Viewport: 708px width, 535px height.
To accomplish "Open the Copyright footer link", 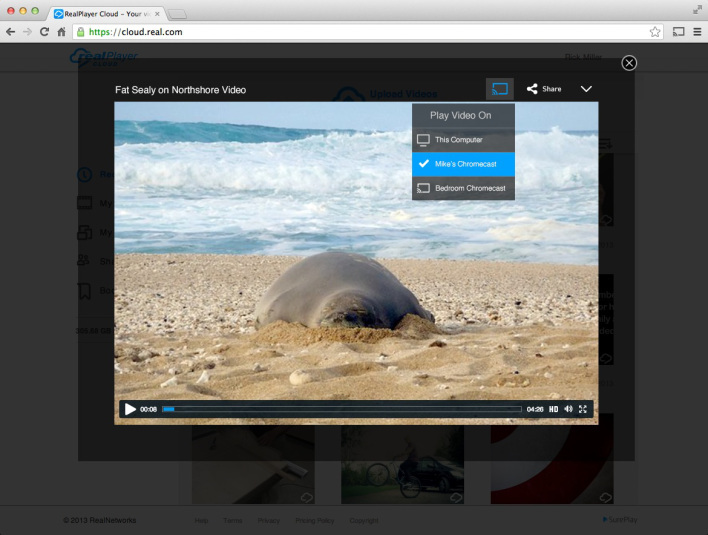I will click(x=364, y=521).
